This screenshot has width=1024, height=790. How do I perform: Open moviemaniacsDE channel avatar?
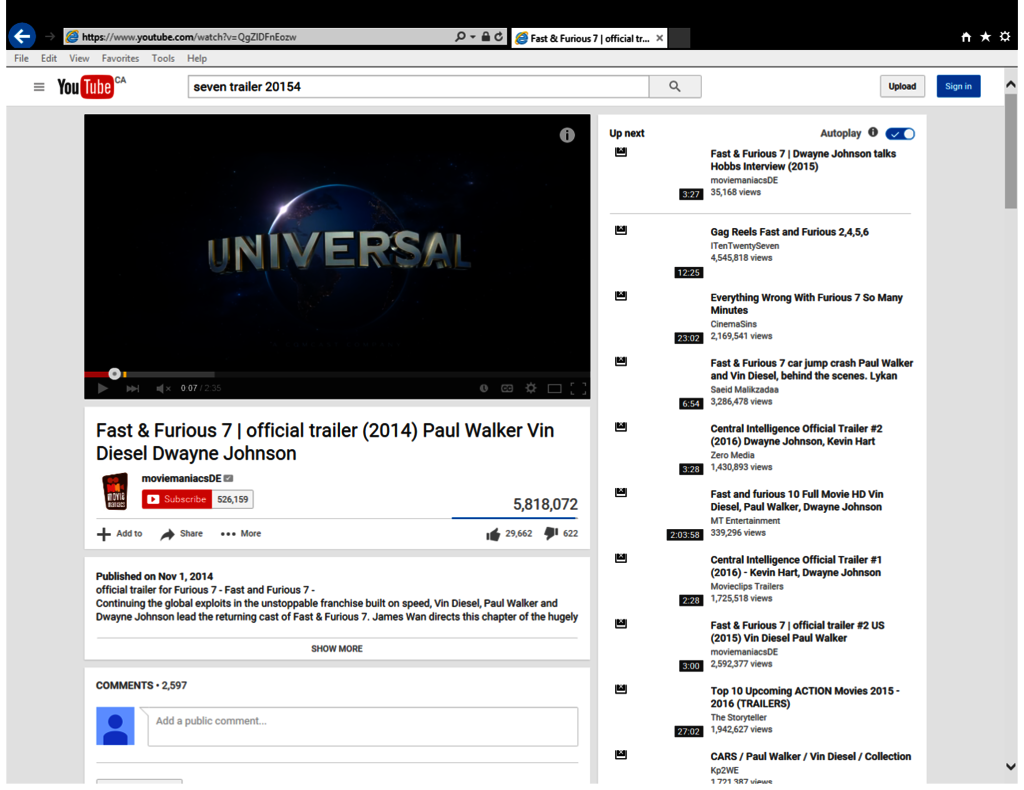[116, 492]
